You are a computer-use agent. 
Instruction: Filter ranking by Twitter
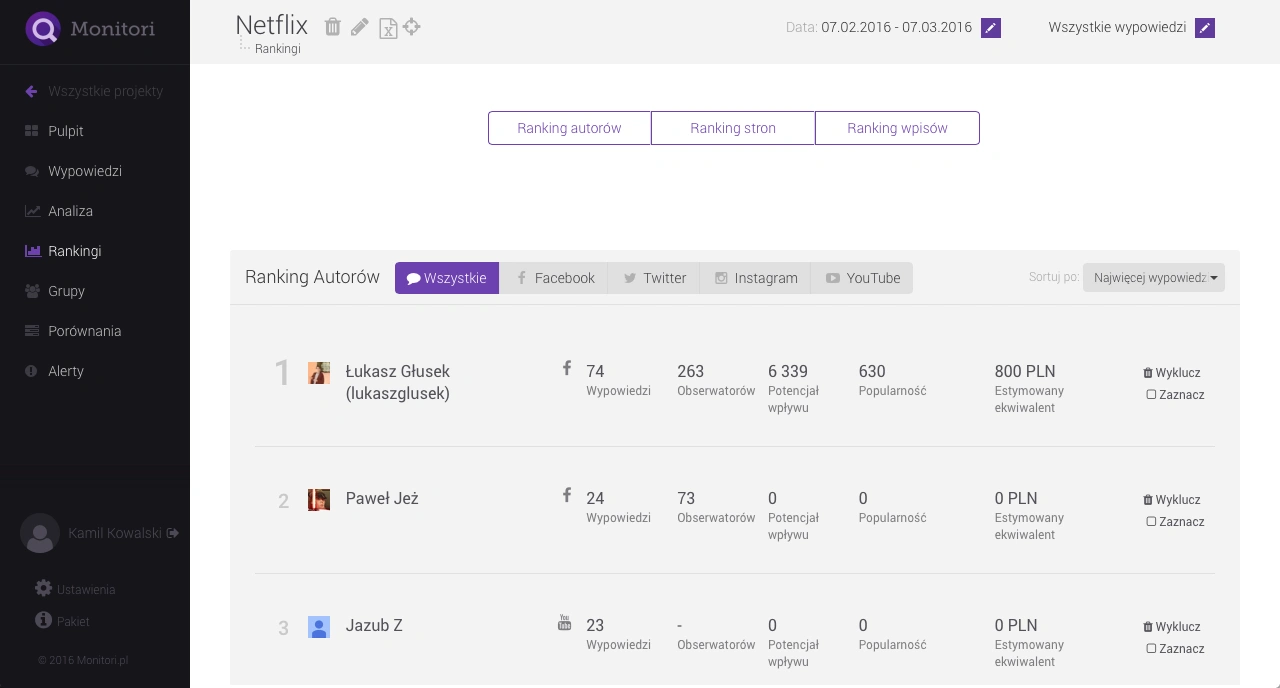point(654,278)
